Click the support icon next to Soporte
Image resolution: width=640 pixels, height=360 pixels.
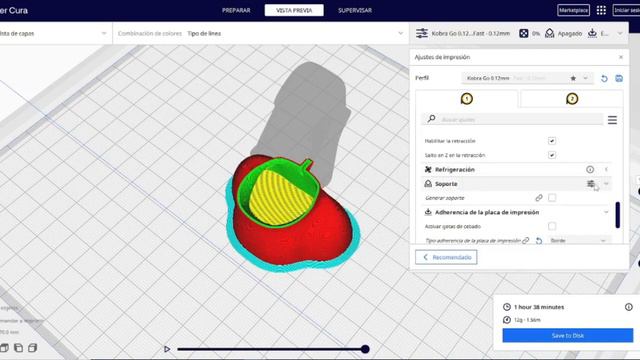(x=428, y=184)
